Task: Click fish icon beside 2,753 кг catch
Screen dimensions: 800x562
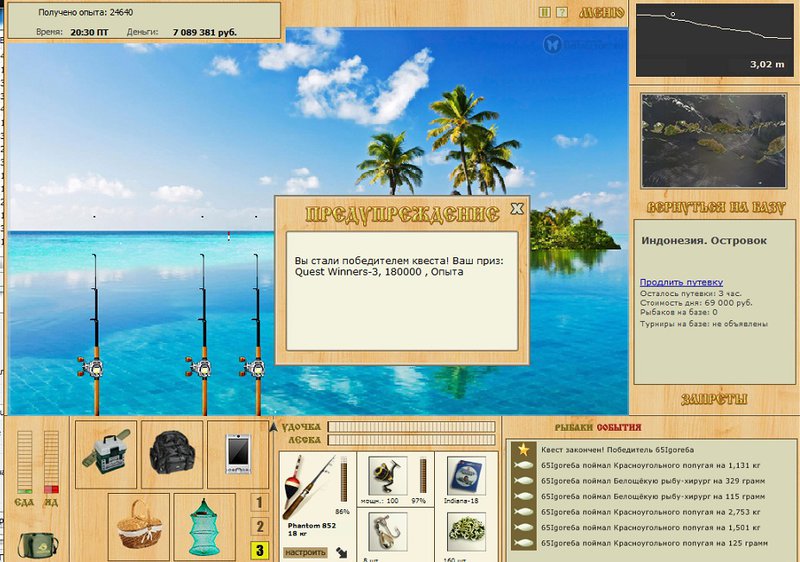Action: (x=523, y=512)
